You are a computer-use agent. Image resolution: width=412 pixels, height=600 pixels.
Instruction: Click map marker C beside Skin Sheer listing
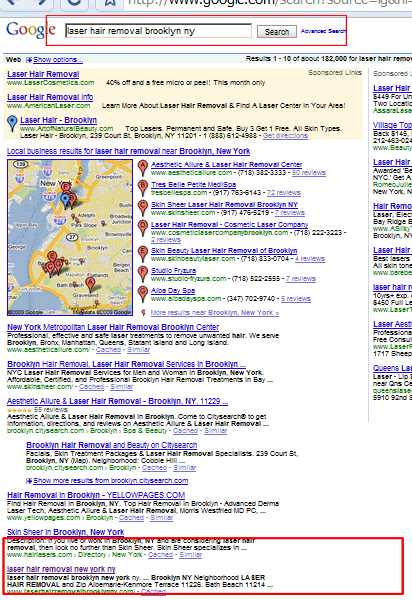pos(143,208)
